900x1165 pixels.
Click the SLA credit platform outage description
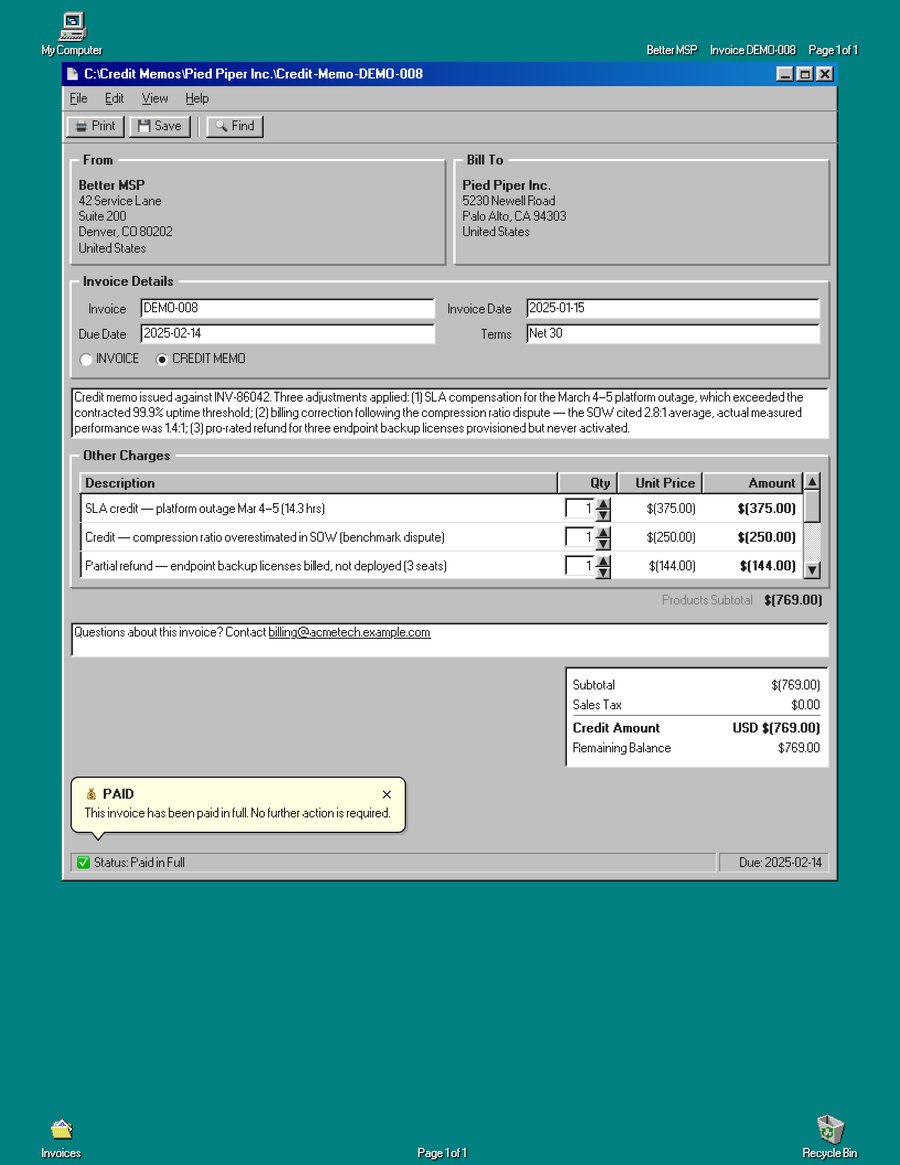205,509
